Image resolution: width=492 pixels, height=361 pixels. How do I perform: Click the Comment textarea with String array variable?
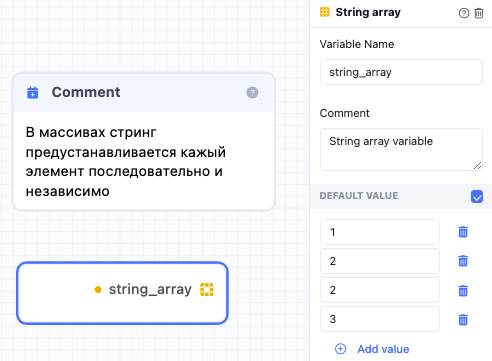click(x=401, y=149)
